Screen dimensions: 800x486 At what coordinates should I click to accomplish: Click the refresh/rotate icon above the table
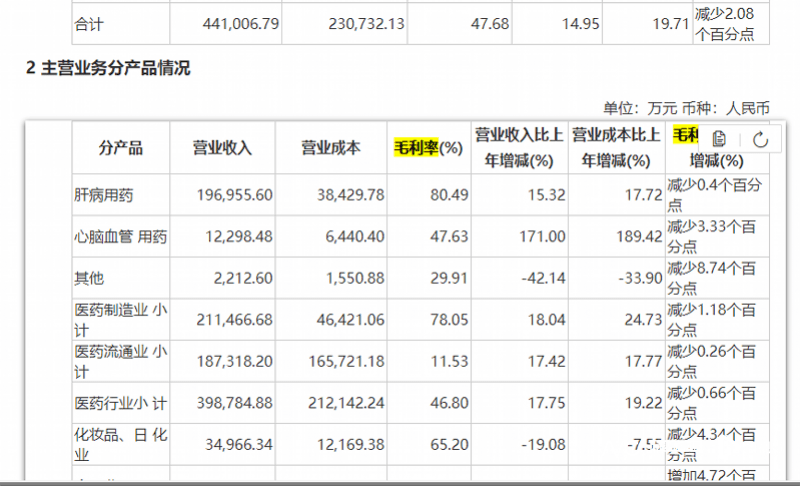pyautogui.click(x=759, y=139)
